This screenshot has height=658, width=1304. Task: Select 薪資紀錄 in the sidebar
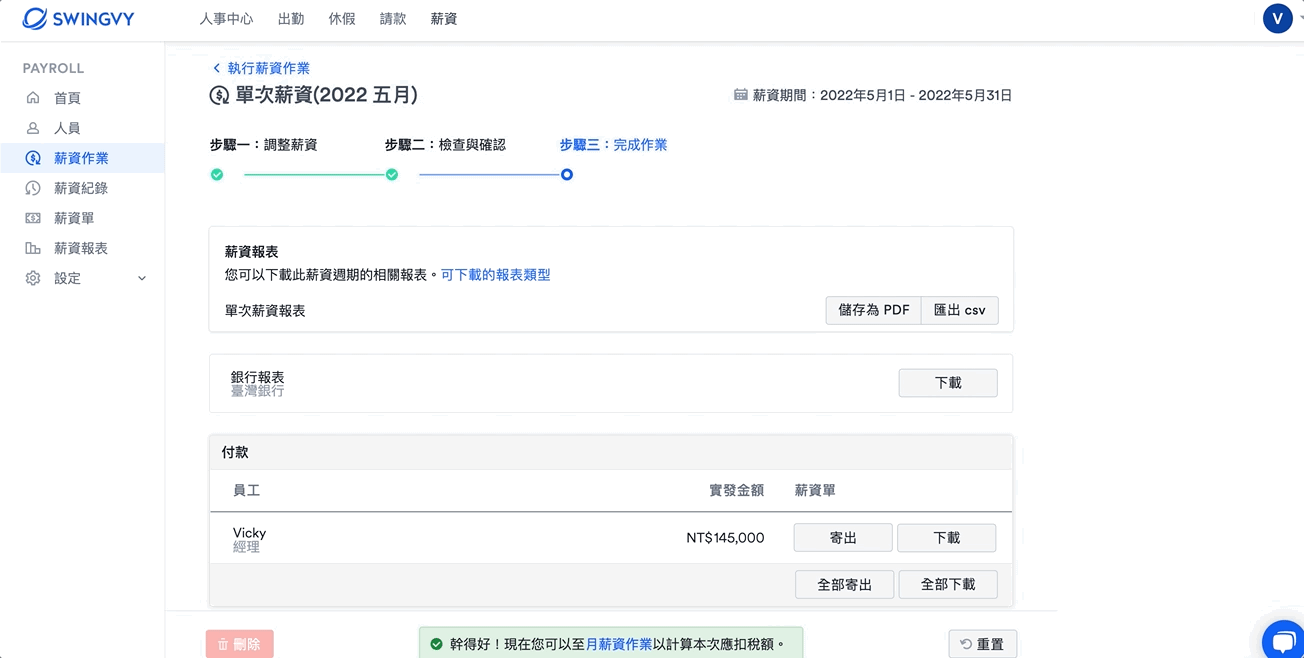point(81,188)
